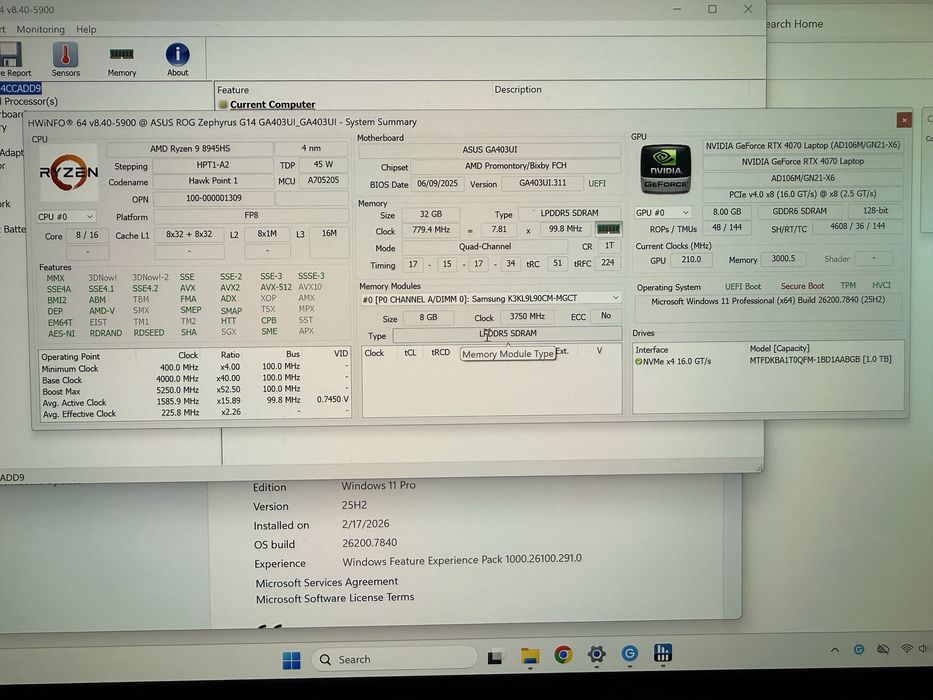The image size is (933, 700).
Task: Click the blue G icon in system tray
Action: click(x=859, y=649)
